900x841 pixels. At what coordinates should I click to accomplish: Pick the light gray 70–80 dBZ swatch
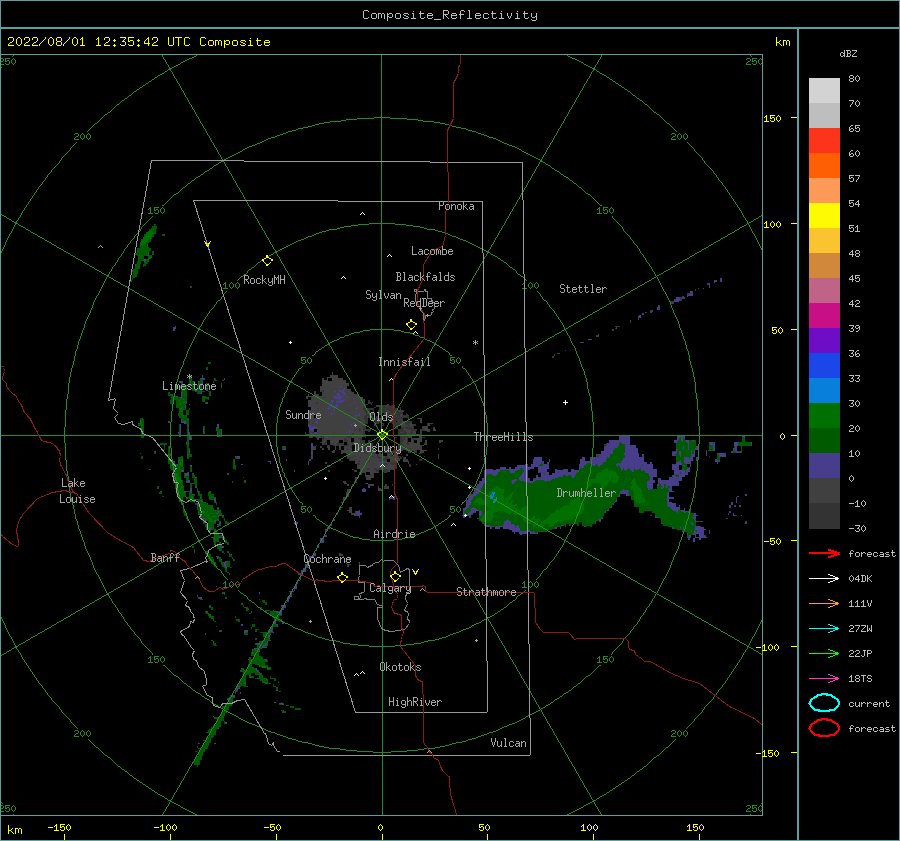(824, 91)
